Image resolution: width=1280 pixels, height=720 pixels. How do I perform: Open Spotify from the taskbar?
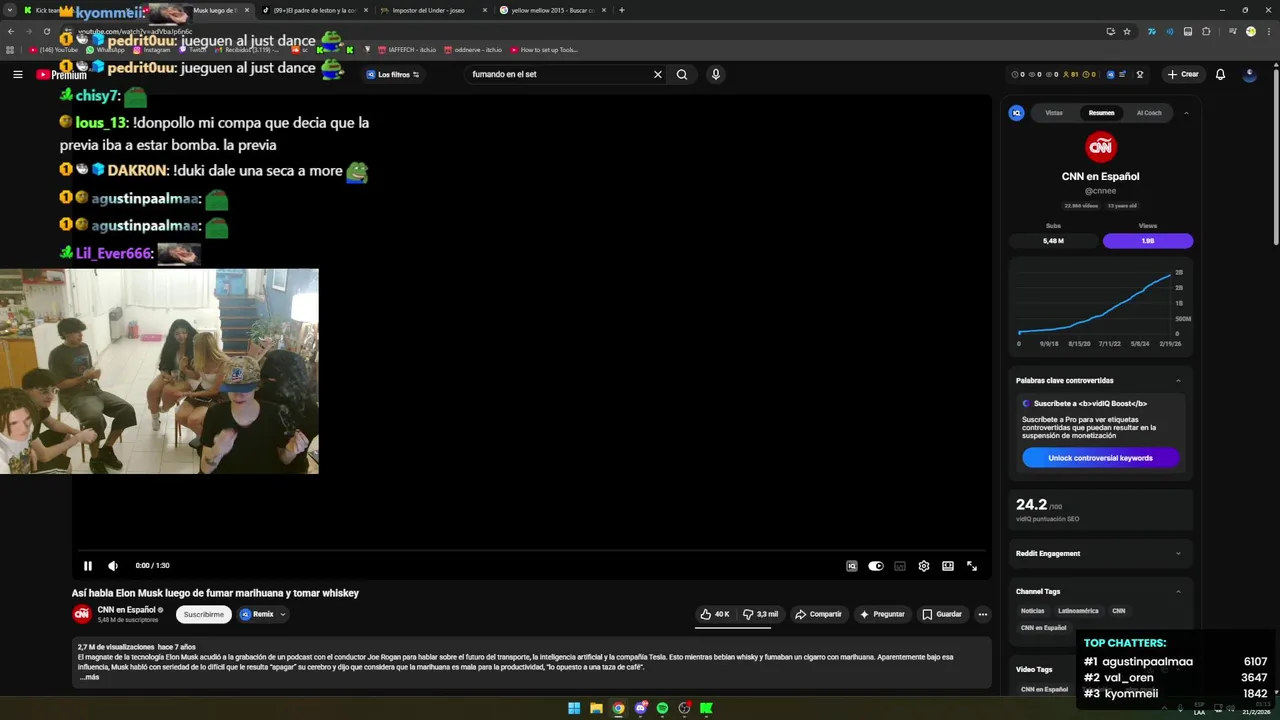pos(662,708)
